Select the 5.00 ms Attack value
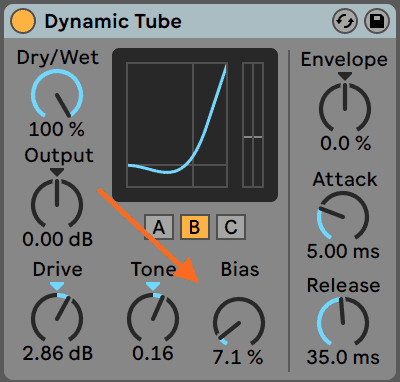Screen dimensions: 400x382 coord(343,251)
